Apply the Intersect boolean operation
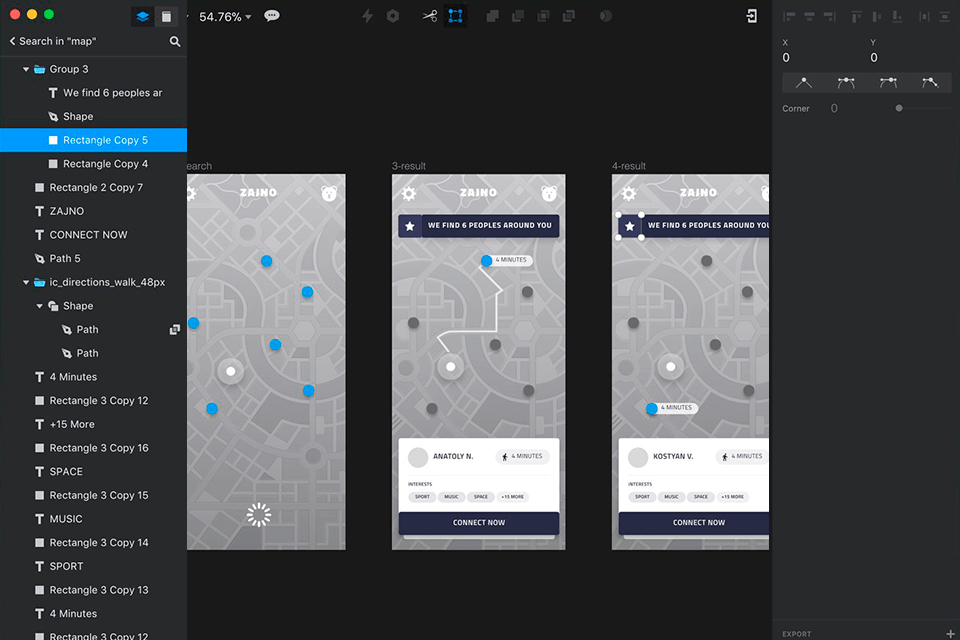 coord(543,16)
